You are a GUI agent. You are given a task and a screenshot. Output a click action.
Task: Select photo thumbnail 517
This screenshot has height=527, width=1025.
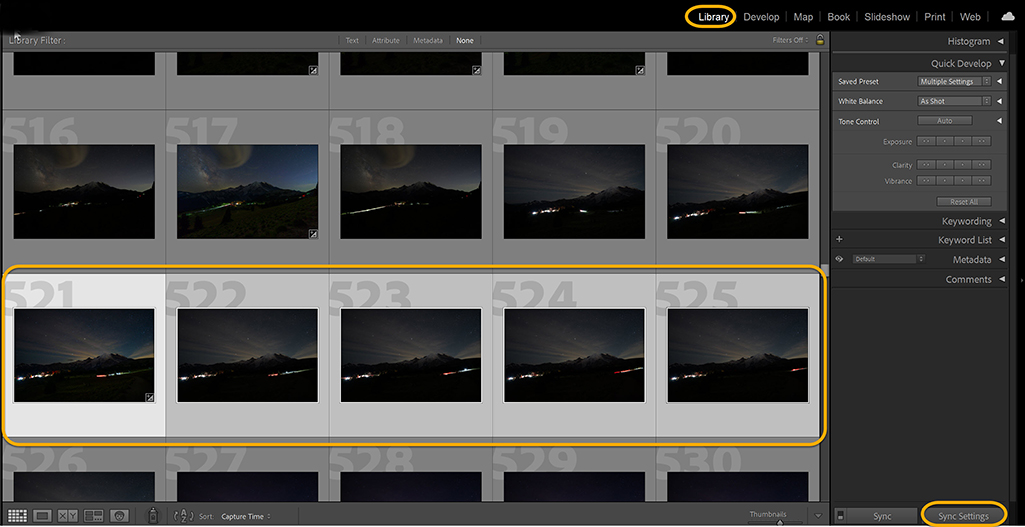tap(247, 191)
